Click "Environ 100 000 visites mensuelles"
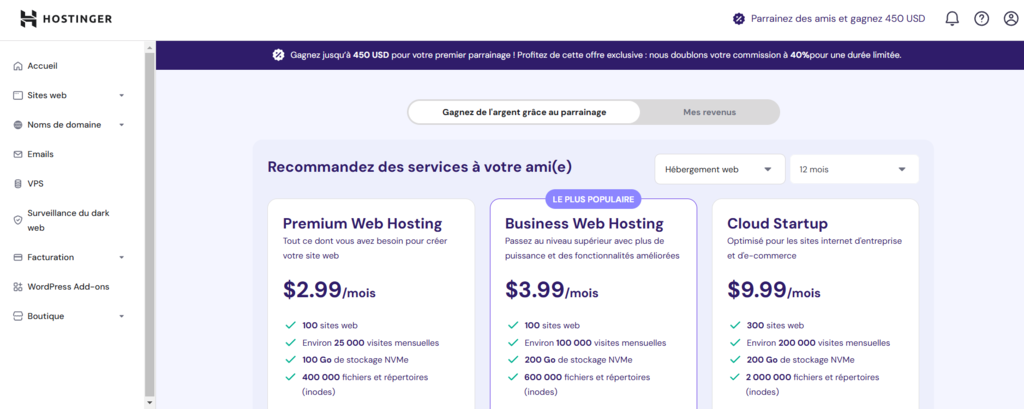Viewport: 1024px width, 409px height. click(x=595, y=343)
